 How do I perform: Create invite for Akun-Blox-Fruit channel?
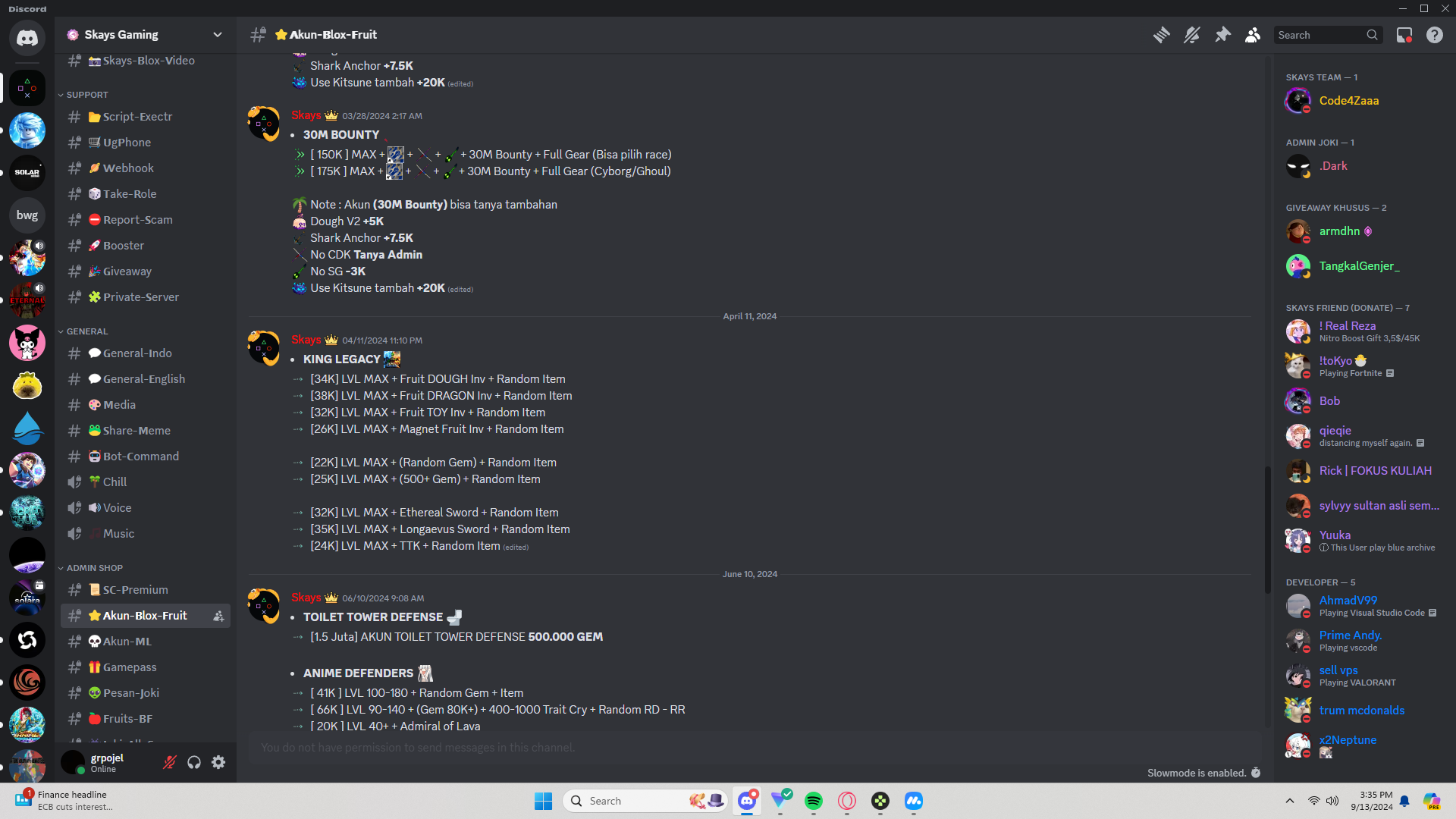tap(218, 616)
